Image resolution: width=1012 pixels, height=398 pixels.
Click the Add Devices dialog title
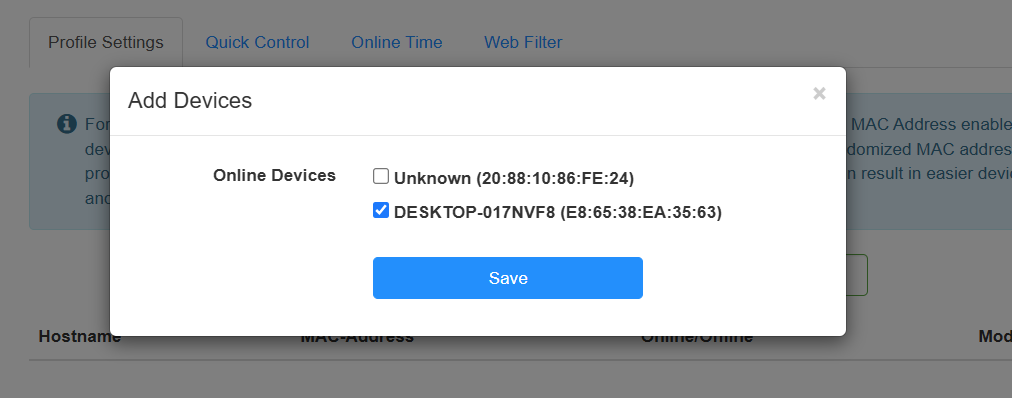pyautogui.click(x=190, y=101)
